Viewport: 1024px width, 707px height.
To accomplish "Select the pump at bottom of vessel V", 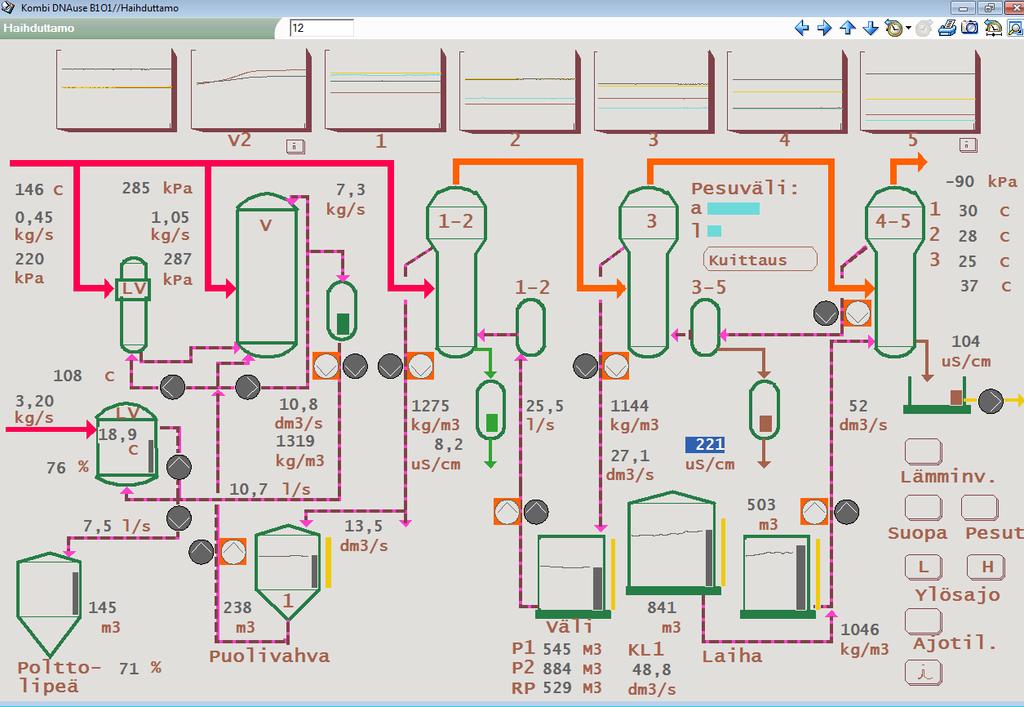I will pos(248,387).
